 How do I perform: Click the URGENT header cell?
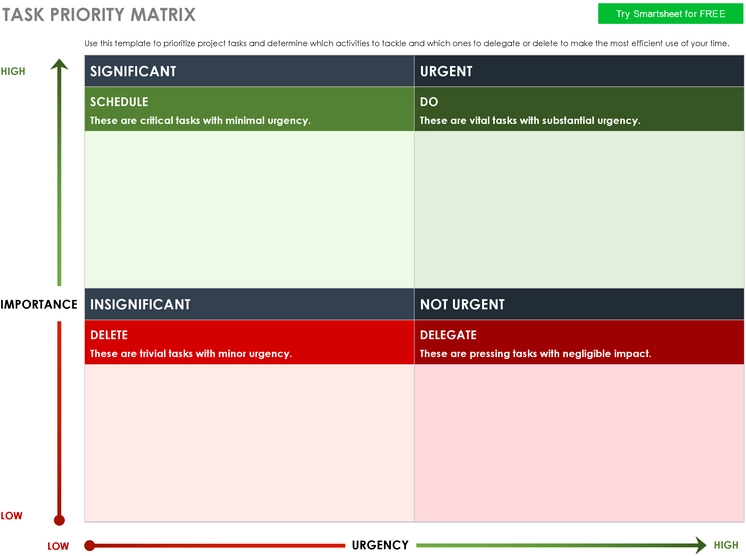point(579,71)
